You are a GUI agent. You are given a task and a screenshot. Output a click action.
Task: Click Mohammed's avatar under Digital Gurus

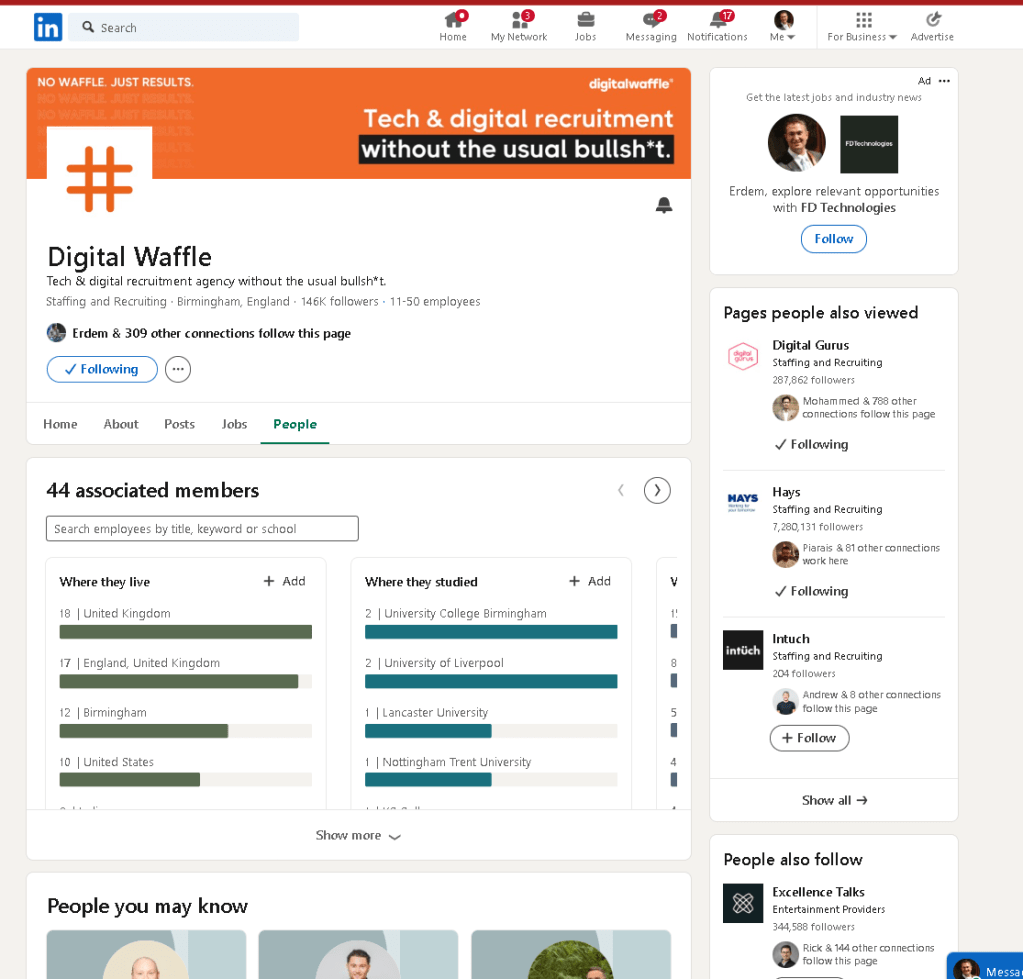click(x=786, y=408)
